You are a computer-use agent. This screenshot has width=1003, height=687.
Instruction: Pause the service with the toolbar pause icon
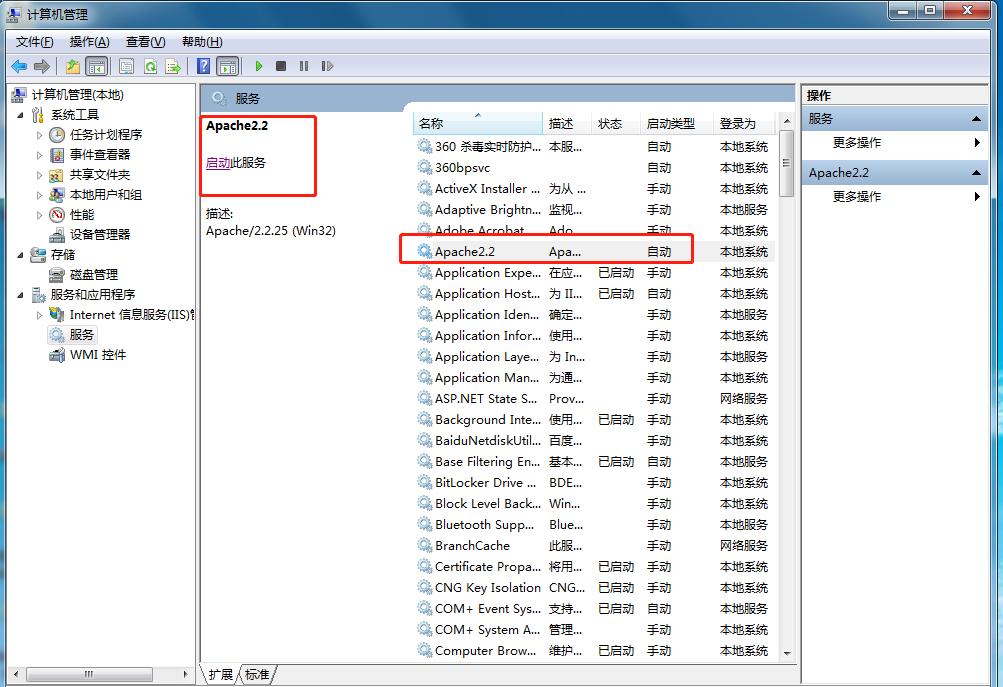[x=306, y=66]
